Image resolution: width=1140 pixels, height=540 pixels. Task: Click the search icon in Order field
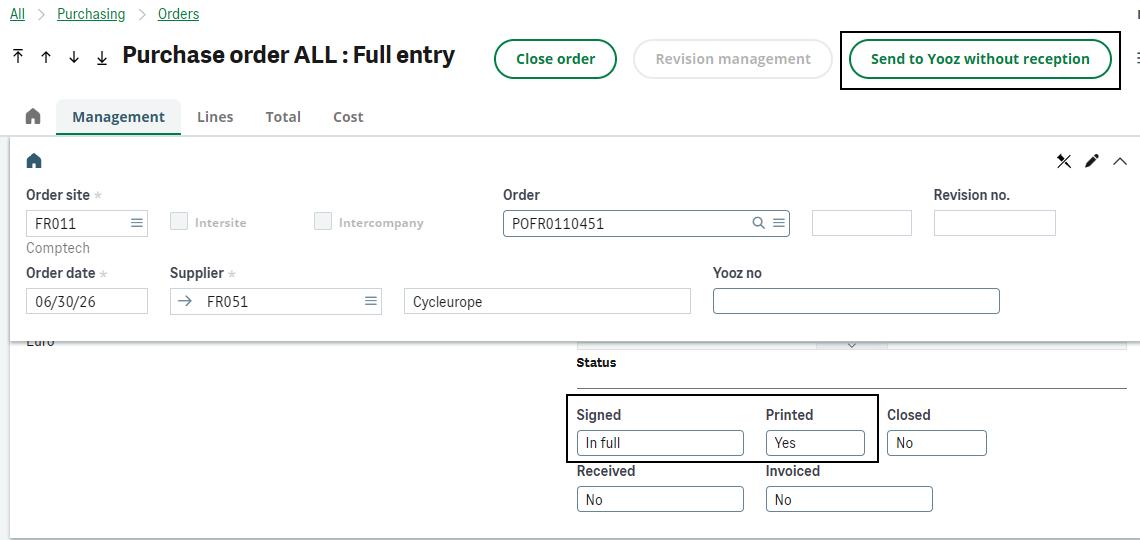coord(758,223)
